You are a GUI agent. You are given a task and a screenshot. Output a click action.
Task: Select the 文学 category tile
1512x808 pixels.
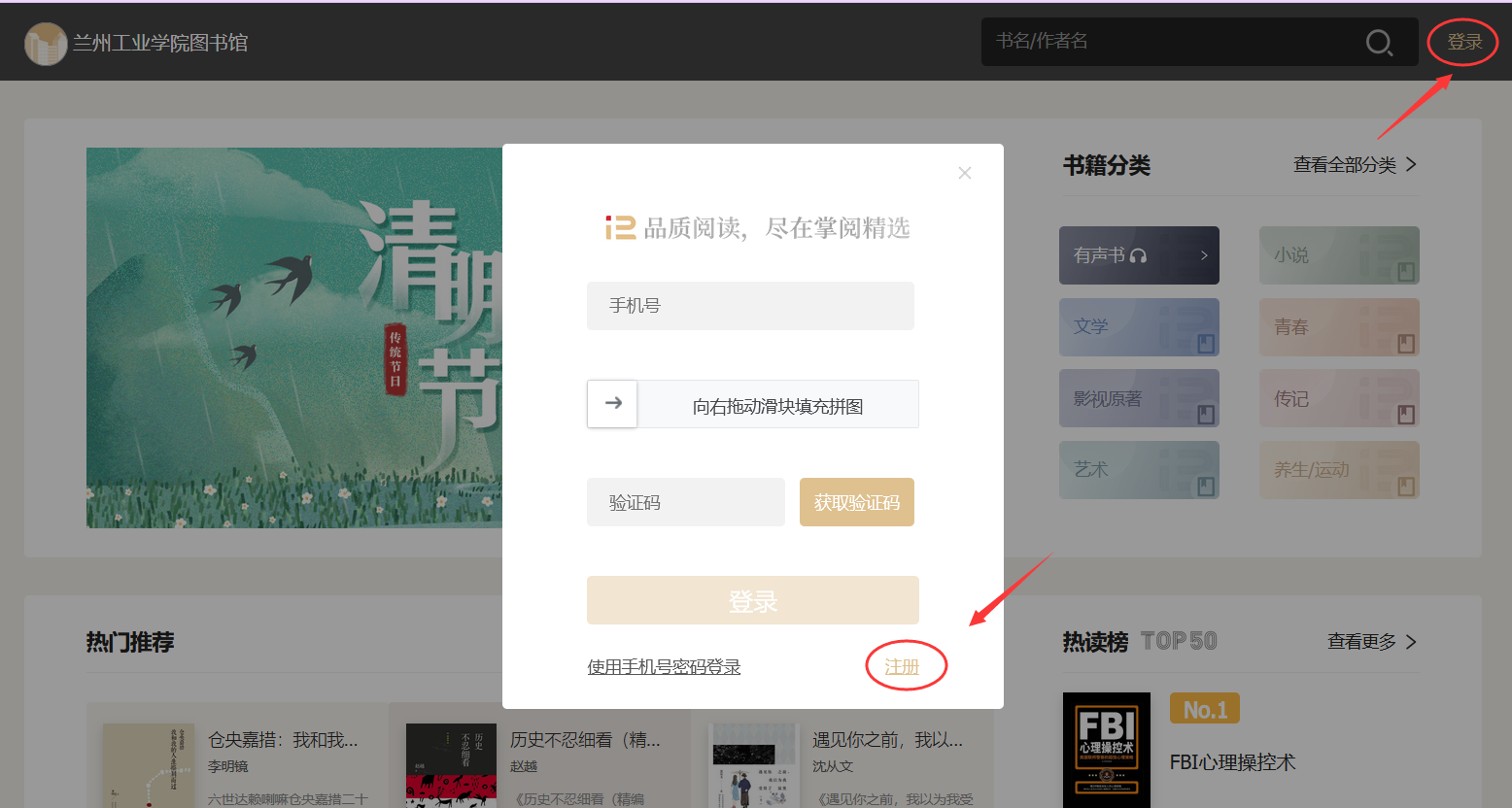pyautogui.click(x=1138, y=327)
